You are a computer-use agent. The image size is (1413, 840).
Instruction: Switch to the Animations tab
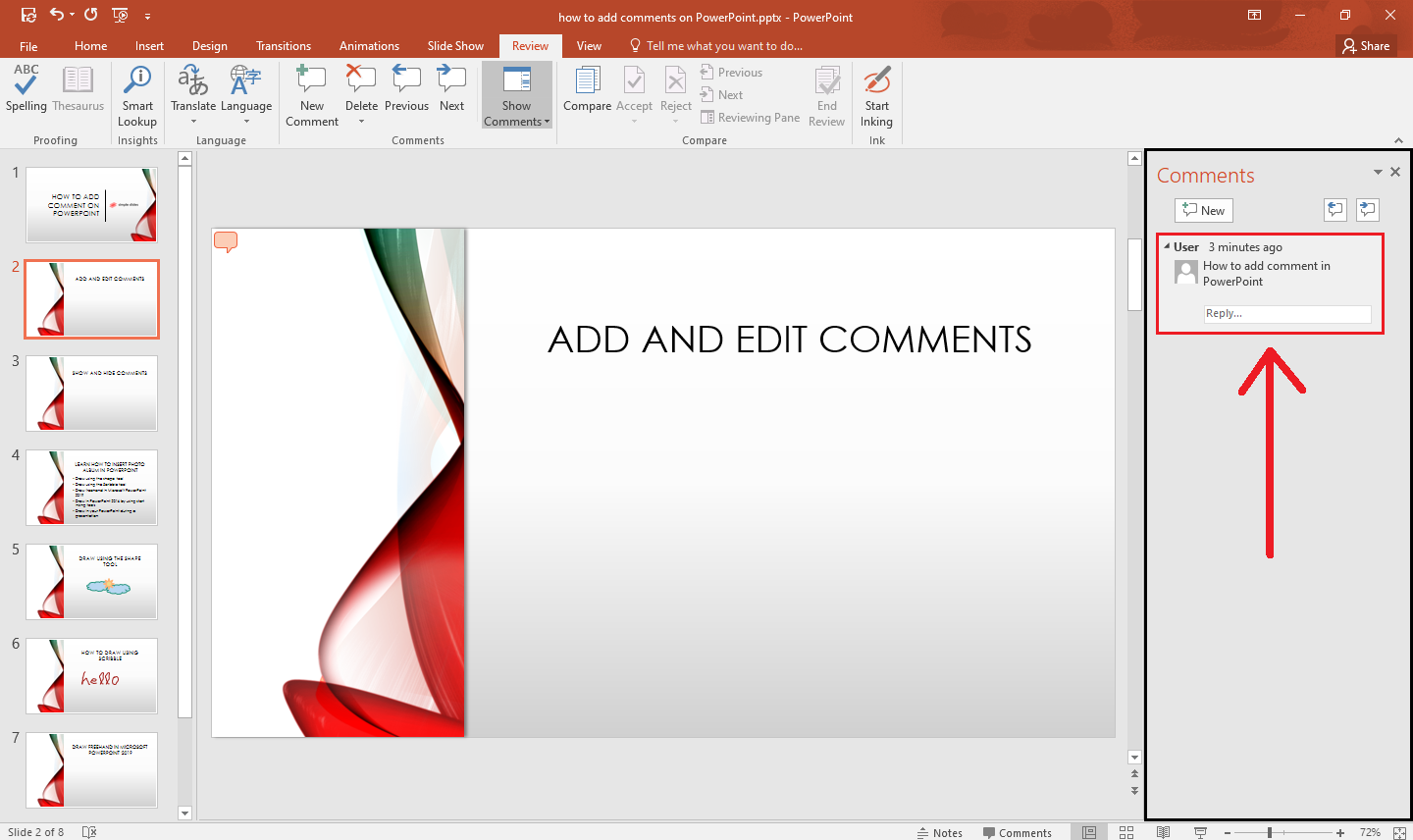(x=369, y=46)
